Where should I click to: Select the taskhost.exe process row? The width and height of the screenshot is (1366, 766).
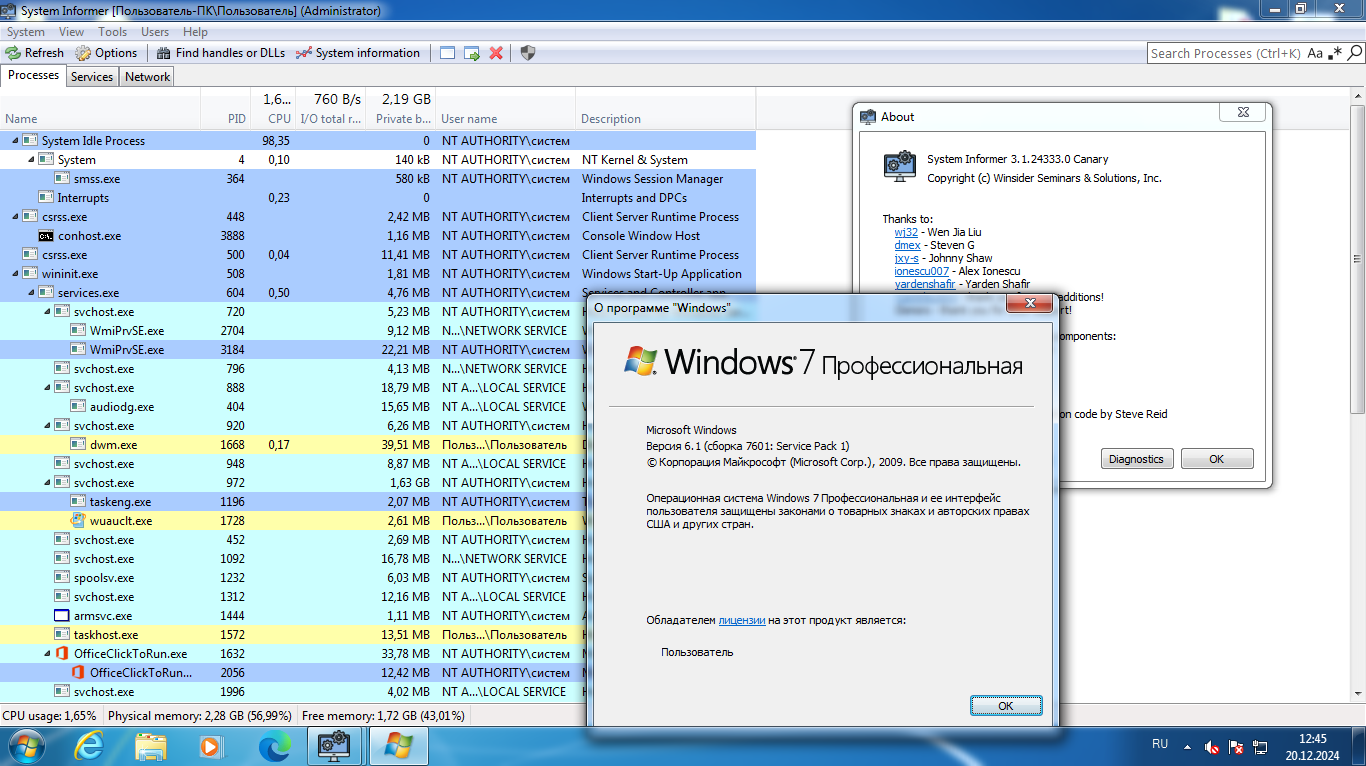click(x=378, y=635)
